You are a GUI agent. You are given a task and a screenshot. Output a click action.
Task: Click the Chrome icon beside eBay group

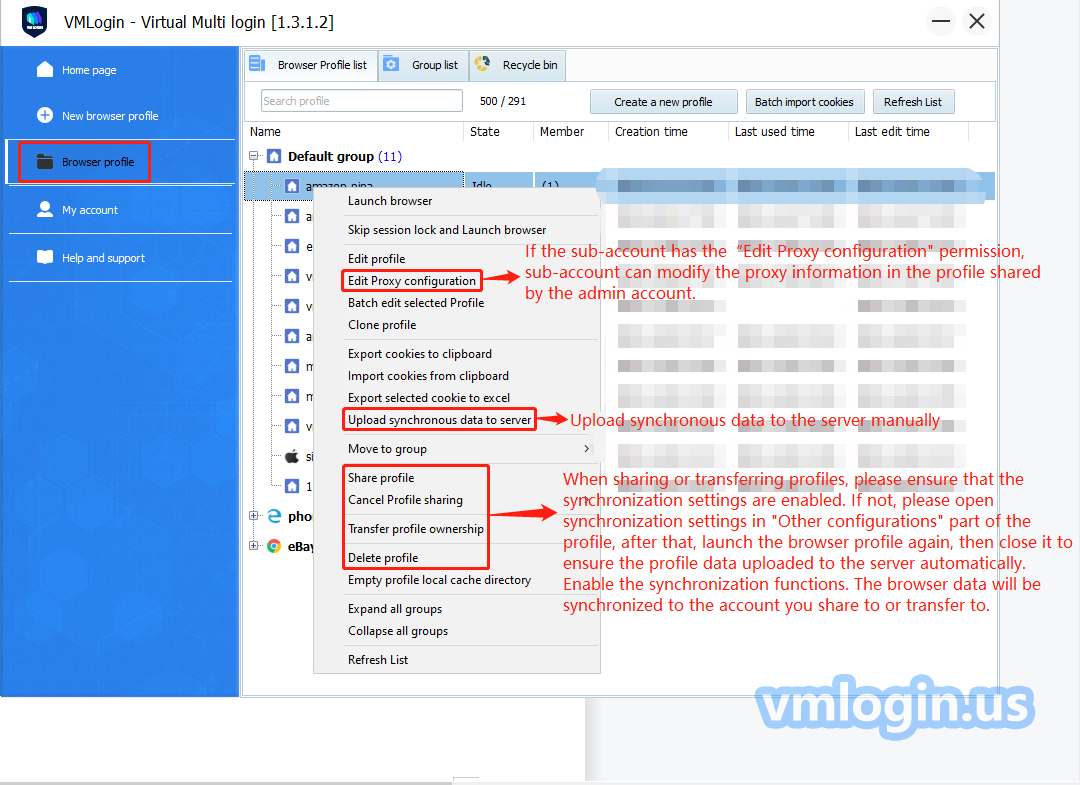point(274,546)
